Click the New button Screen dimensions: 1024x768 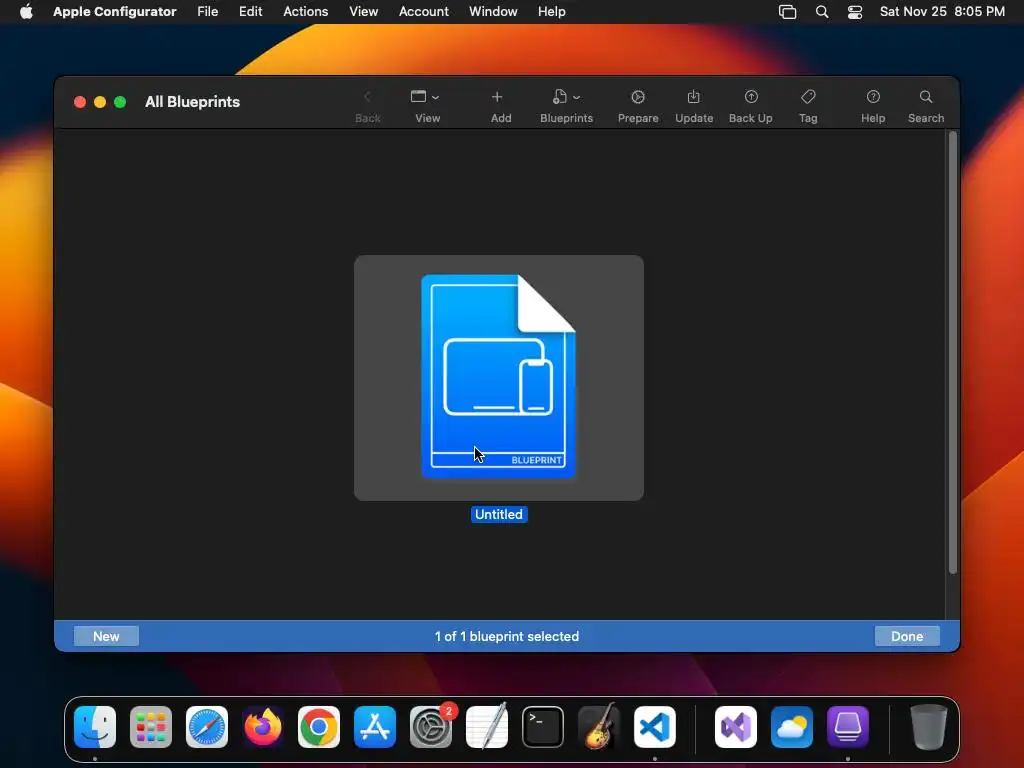pos(106,636)
